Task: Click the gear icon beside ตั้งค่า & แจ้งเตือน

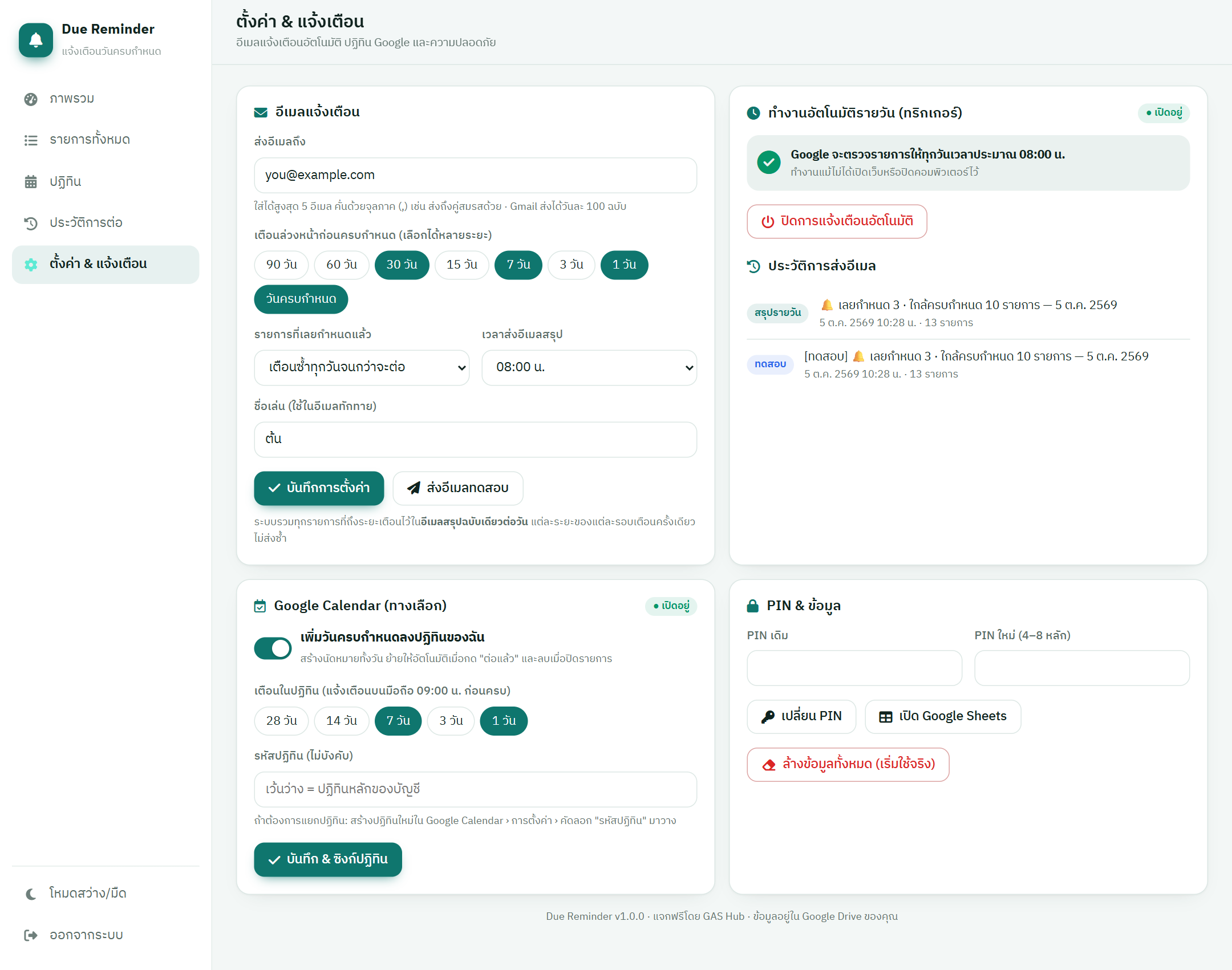Action: pyautogui.click(x=31, y=264)
